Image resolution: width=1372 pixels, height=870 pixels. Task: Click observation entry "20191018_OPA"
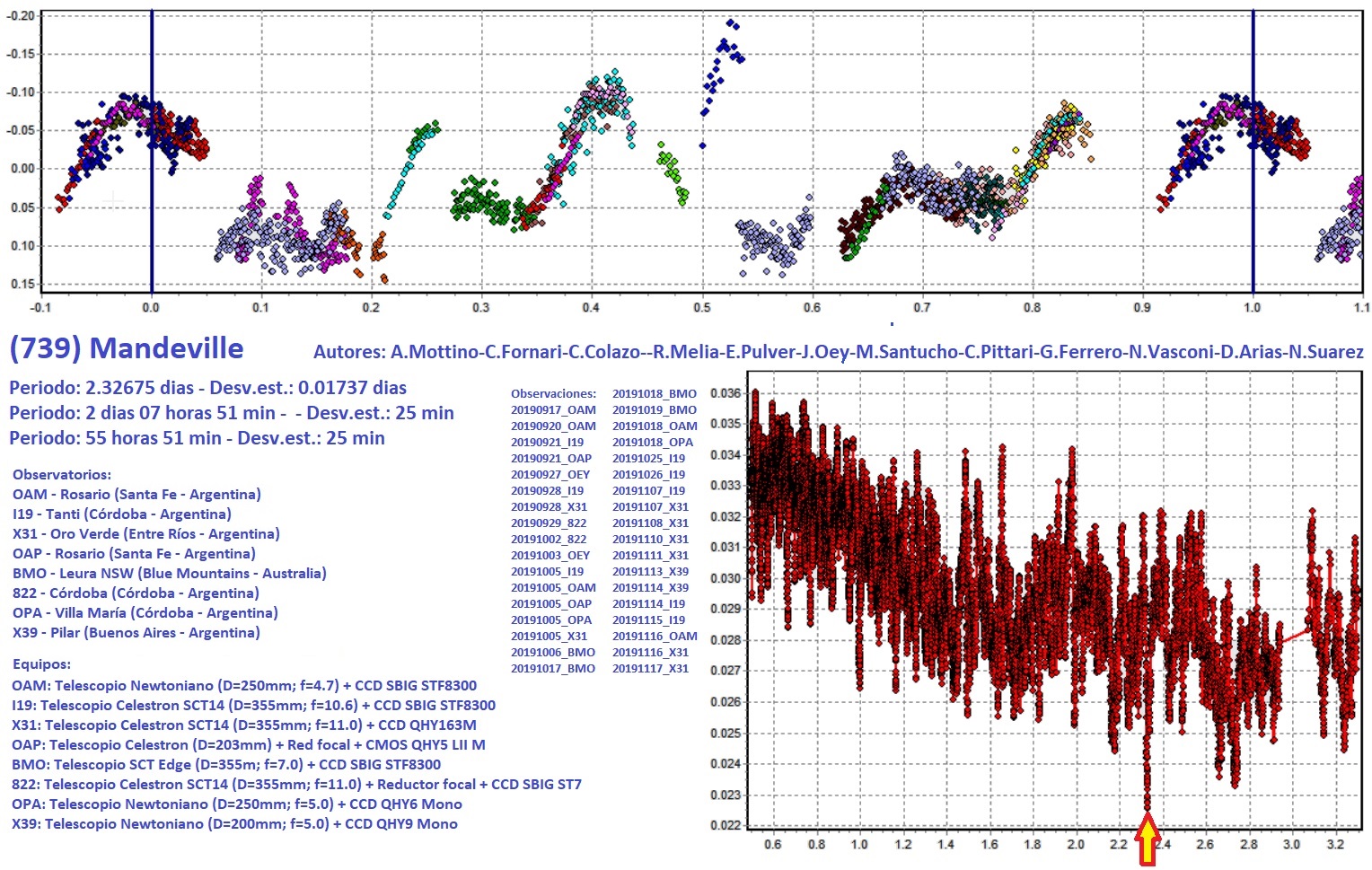pos(653,442)
